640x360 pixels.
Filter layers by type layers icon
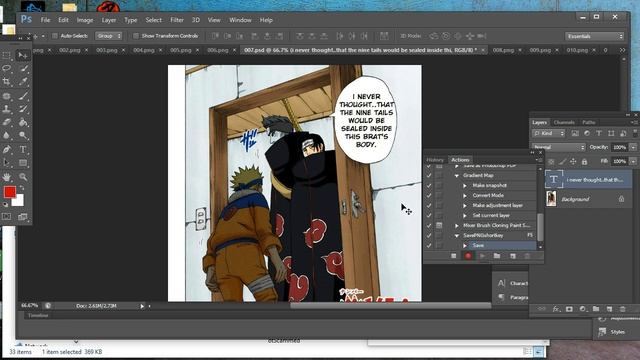tap(599, 133)
